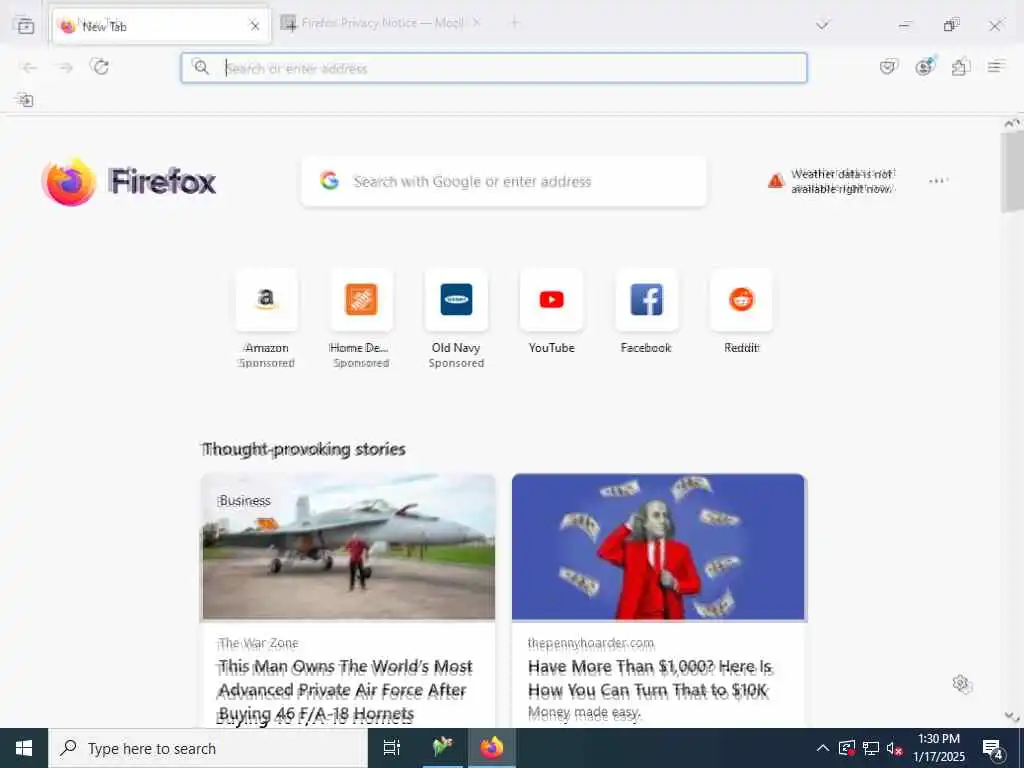Click thepennyhoarder.com source label
The image size is (1024, 768).
pyautogui.click(x=591, y=643)
